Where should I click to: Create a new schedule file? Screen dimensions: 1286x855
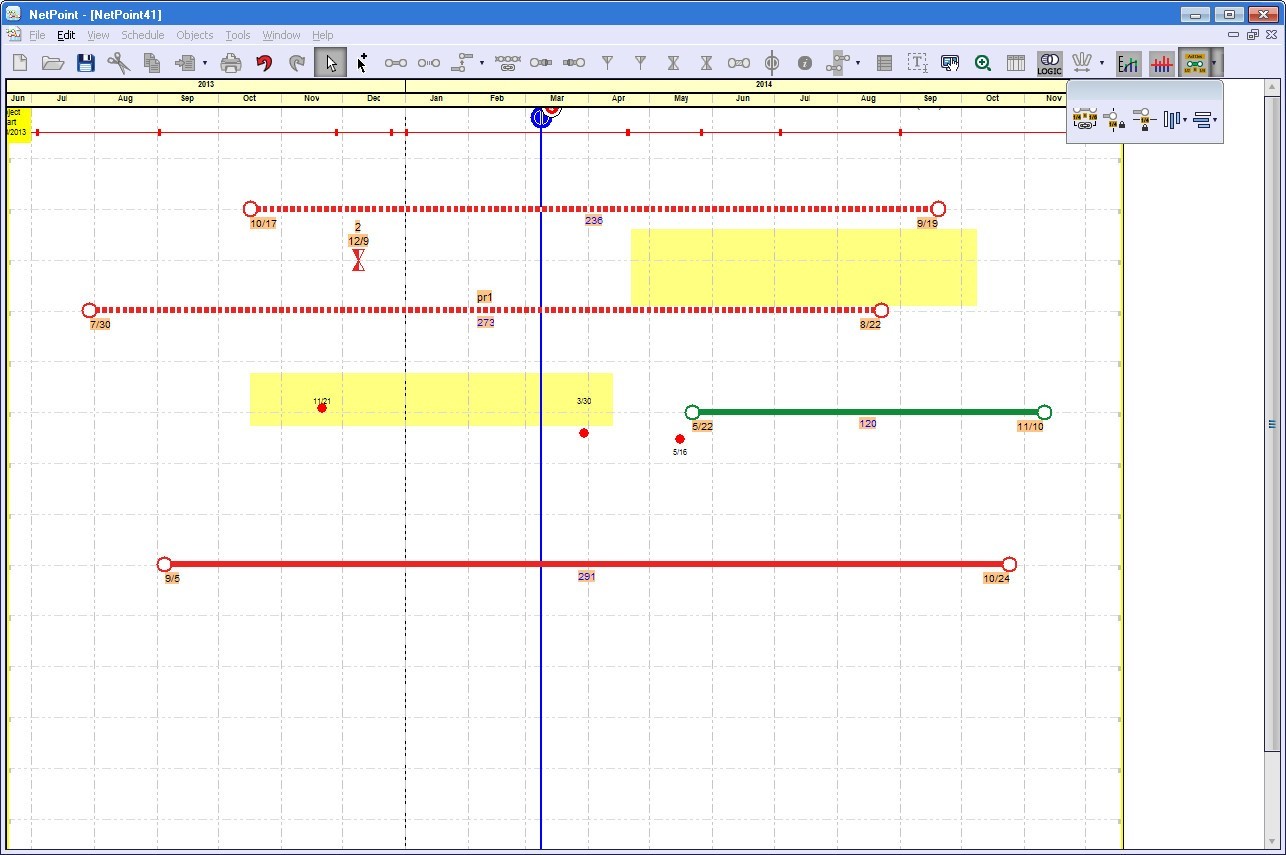[19, 63]
